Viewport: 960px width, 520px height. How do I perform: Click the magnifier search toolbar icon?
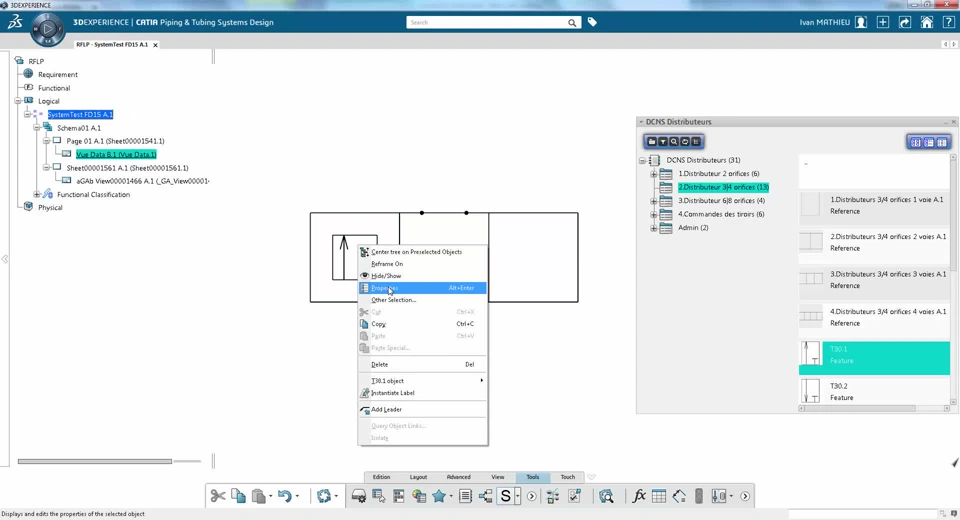606,496
